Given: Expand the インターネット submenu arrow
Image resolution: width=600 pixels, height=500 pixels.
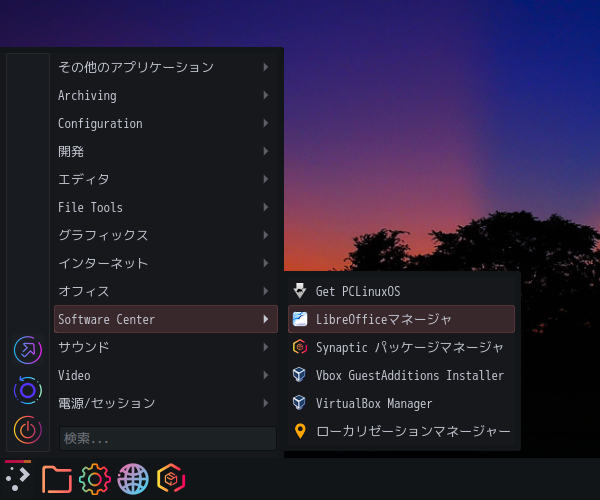Looking at the screenshot, I should pos(266,263).
